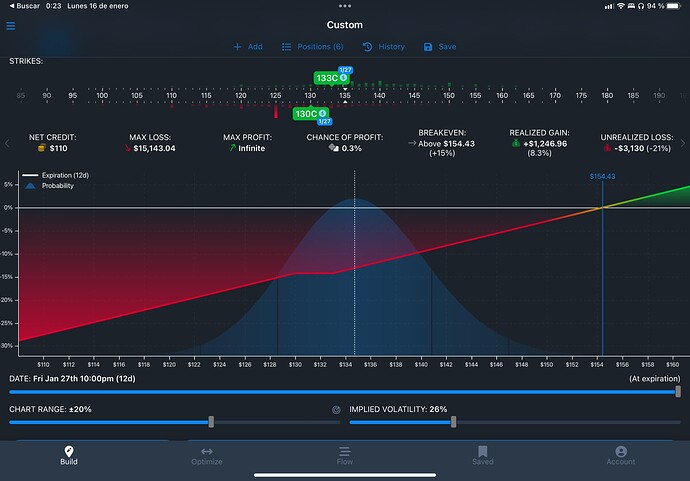Tap the 1/27 expiry tag below 130C

(x=324, y=121)
